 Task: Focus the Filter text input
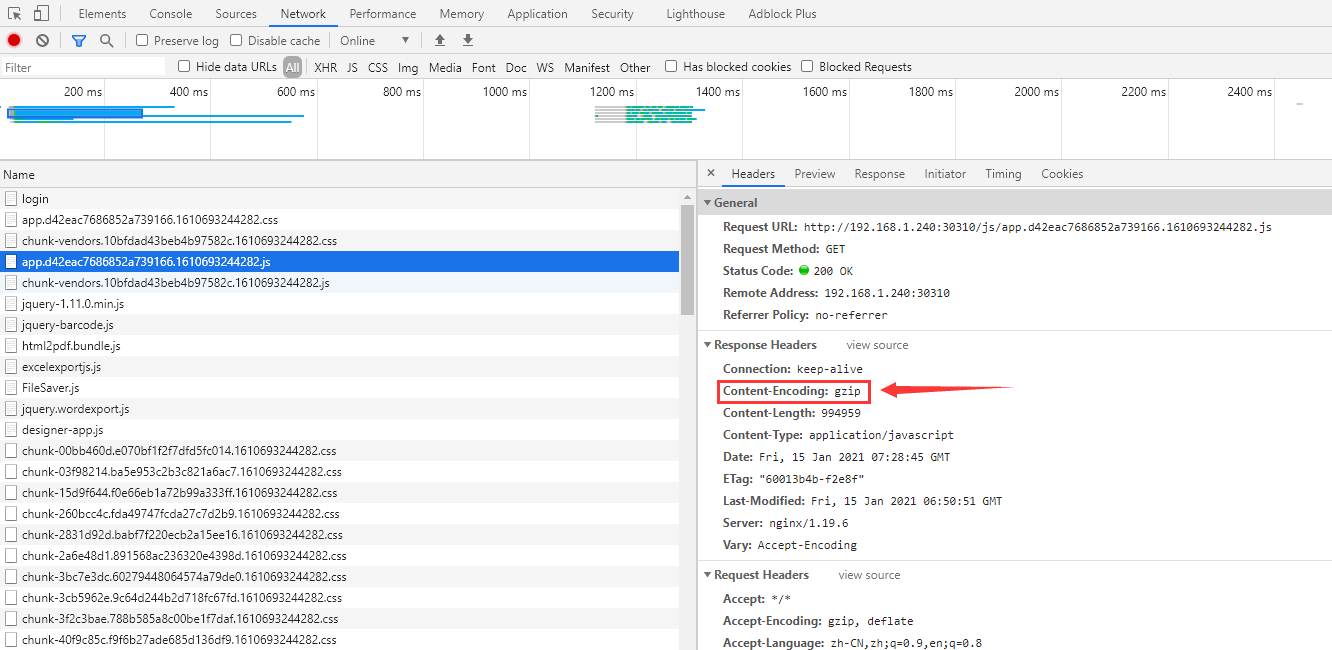click(x=83, y=67)
